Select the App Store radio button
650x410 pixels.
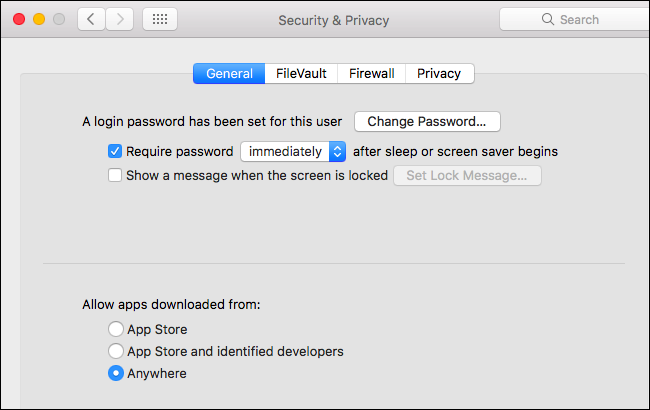tap(116, 329)
